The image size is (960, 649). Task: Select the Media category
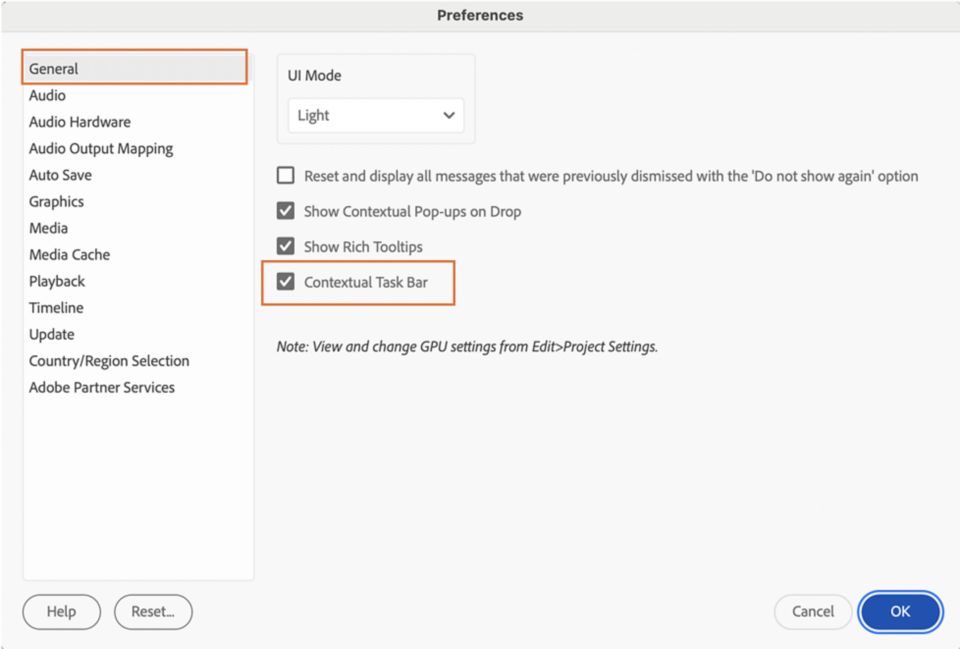48,228
